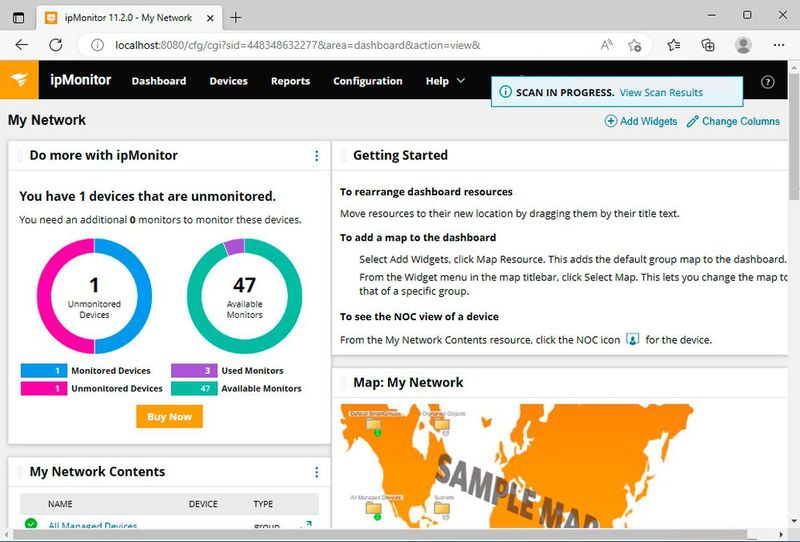Click the DEVICE column header
800x542 pixels.
click(x=203, y=504)
